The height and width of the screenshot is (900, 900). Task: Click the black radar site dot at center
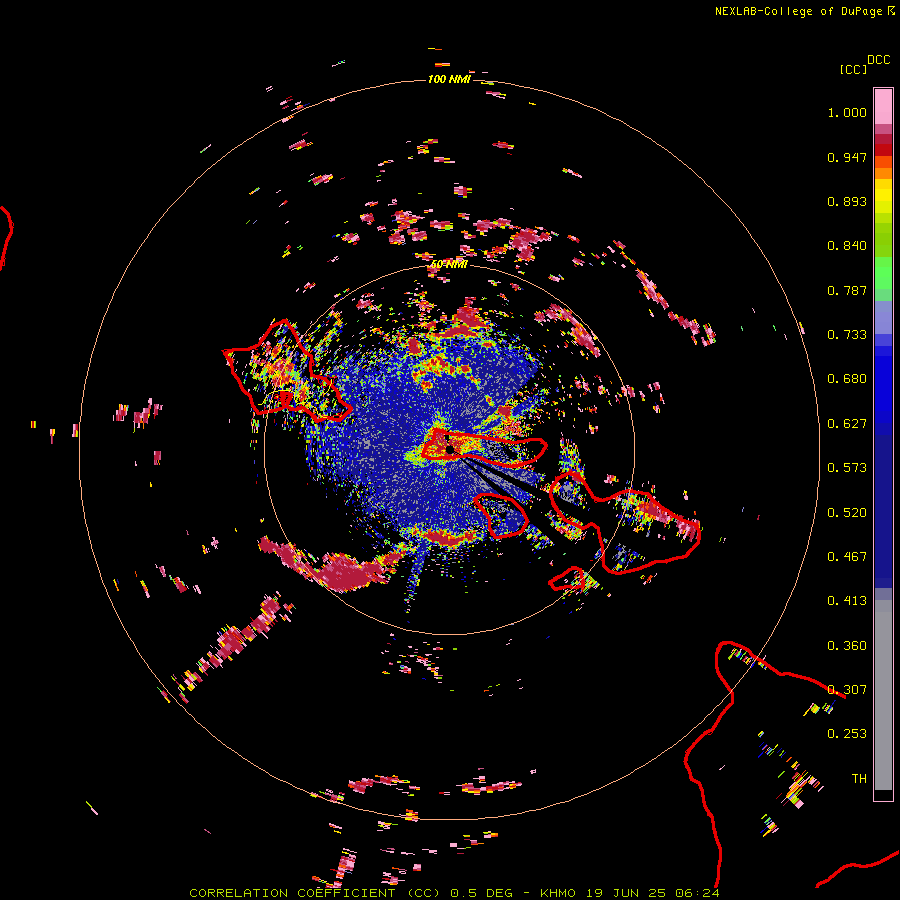[x=450, y=449]
